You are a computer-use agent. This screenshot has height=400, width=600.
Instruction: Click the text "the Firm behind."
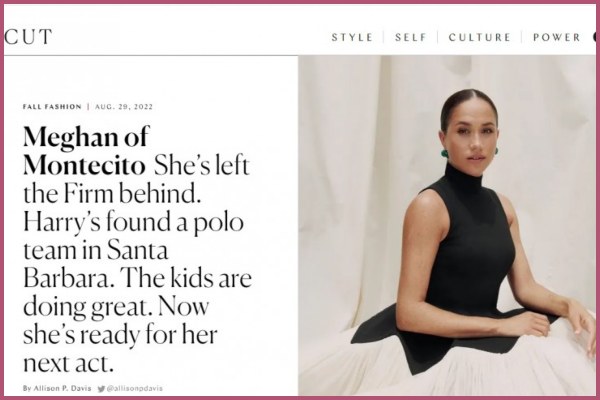112,193
